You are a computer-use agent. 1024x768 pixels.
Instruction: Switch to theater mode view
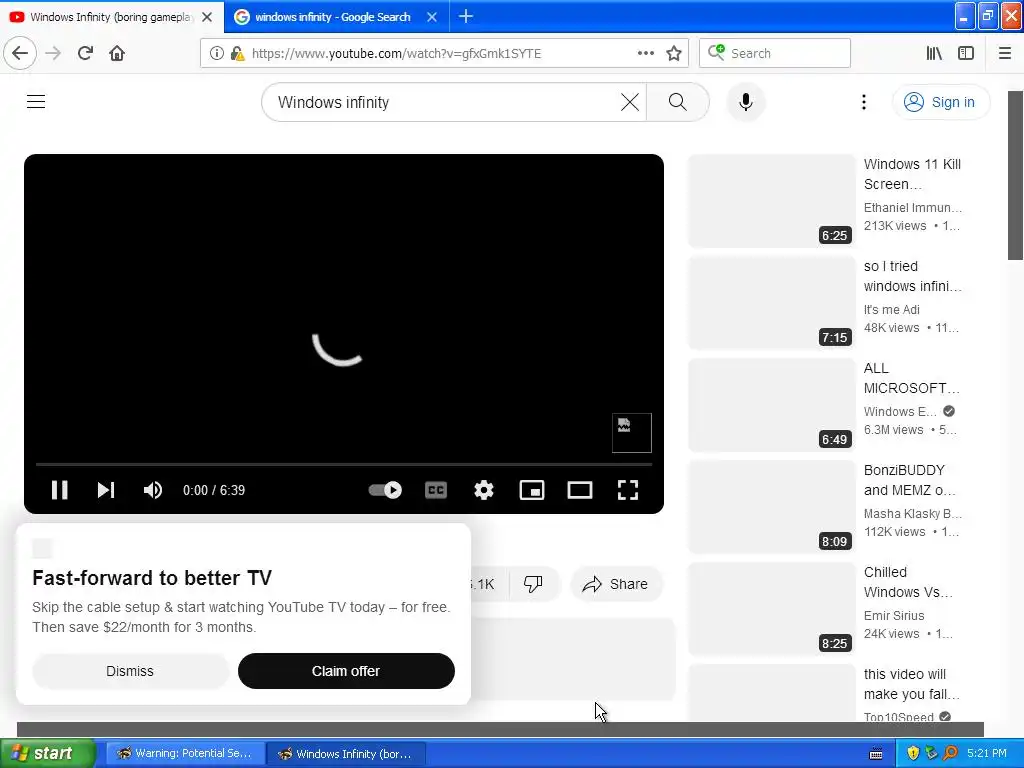point(580,490)
